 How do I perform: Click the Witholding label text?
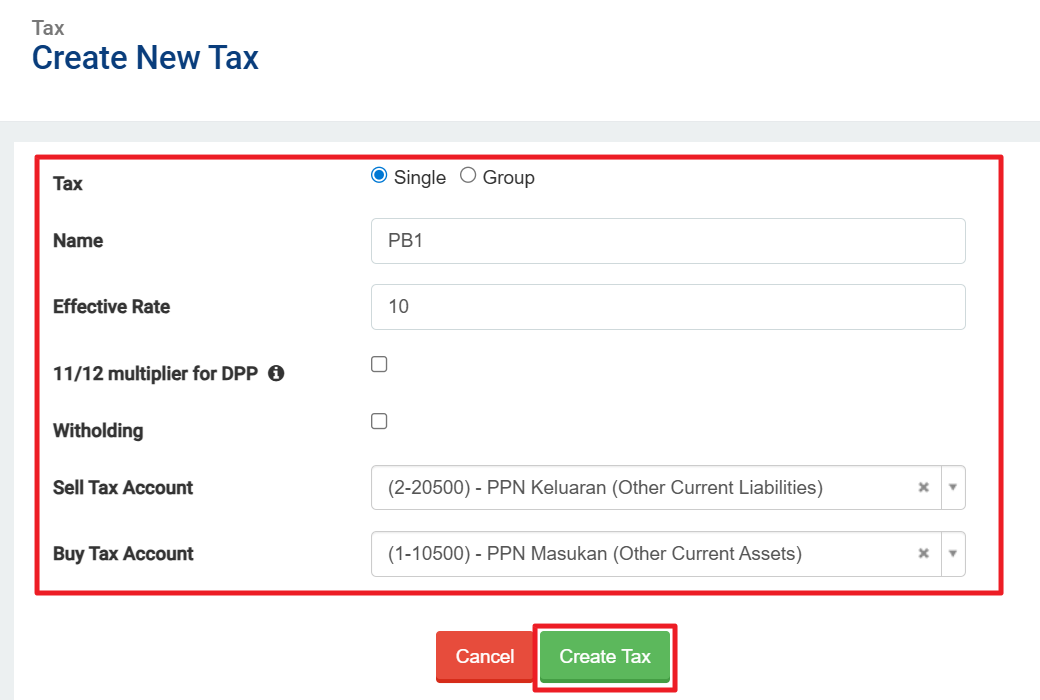(x=98, y=431)
